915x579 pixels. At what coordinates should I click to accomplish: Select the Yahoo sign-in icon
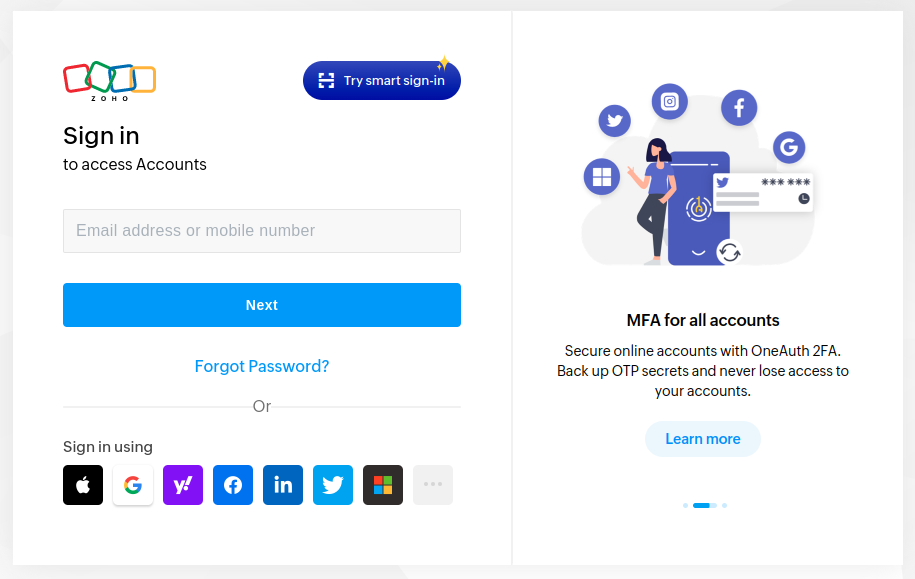[x=183, y=485]
